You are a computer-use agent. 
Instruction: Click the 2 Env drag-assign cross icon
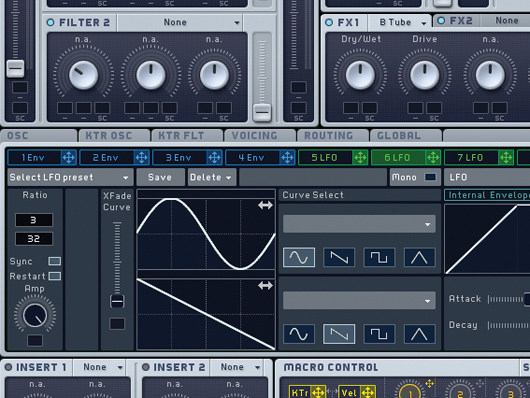coord(141,158)
